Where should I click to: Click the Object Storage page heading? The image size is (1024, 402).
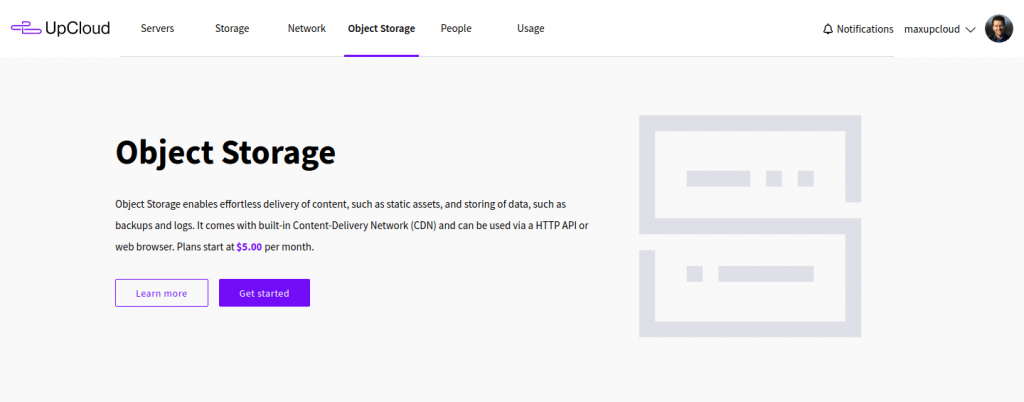click(x=225, y=153)
